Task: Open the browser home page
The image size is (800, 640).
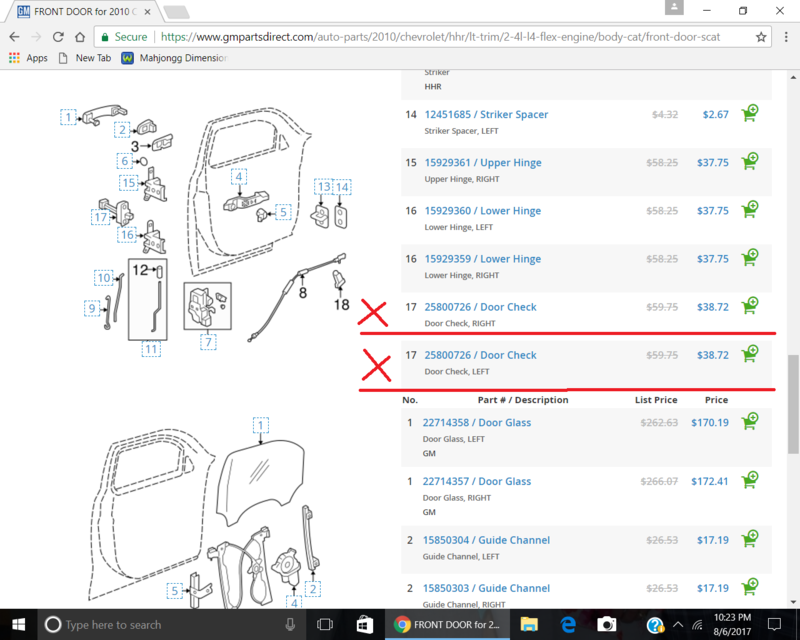Action: [x=80, y=37]
